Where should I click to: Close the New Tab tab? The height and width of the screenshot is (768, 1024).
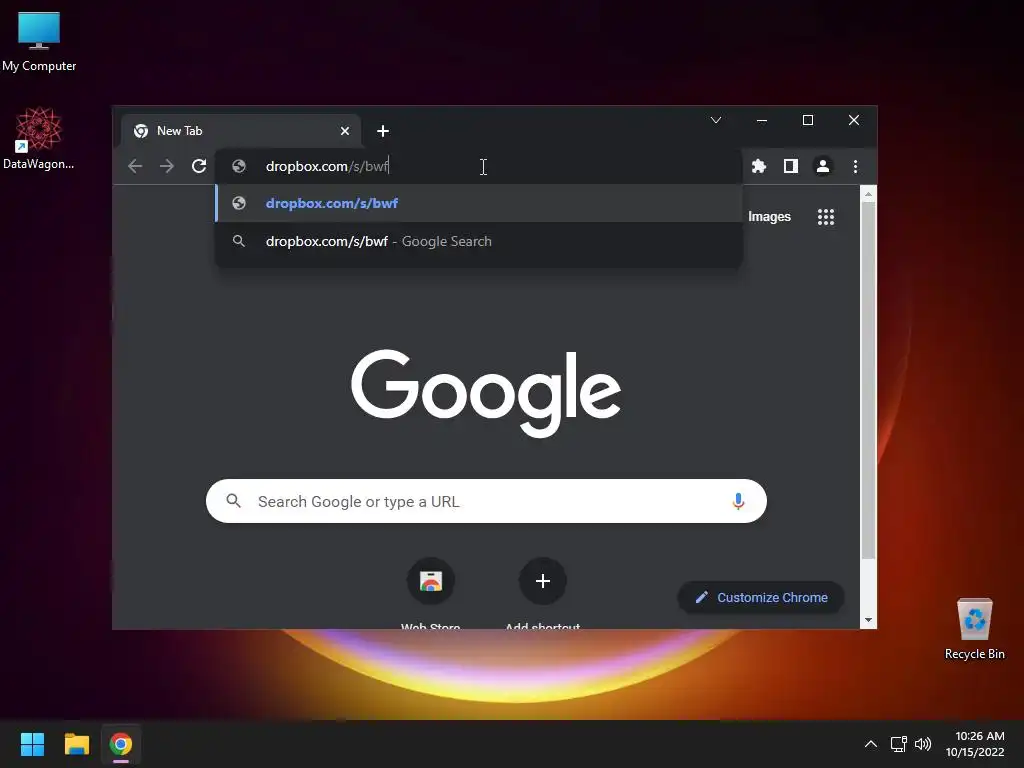(x=345, y=131)
